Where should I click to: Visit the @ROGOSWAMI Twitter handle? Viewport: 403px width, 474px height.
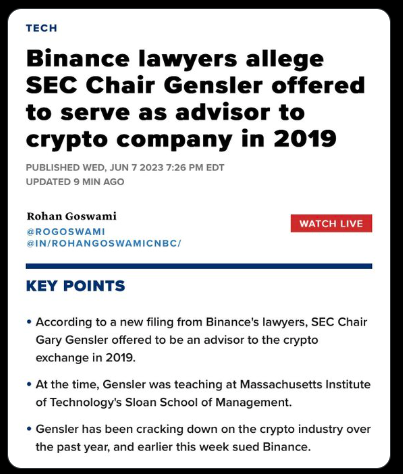[x=66, y=231]
